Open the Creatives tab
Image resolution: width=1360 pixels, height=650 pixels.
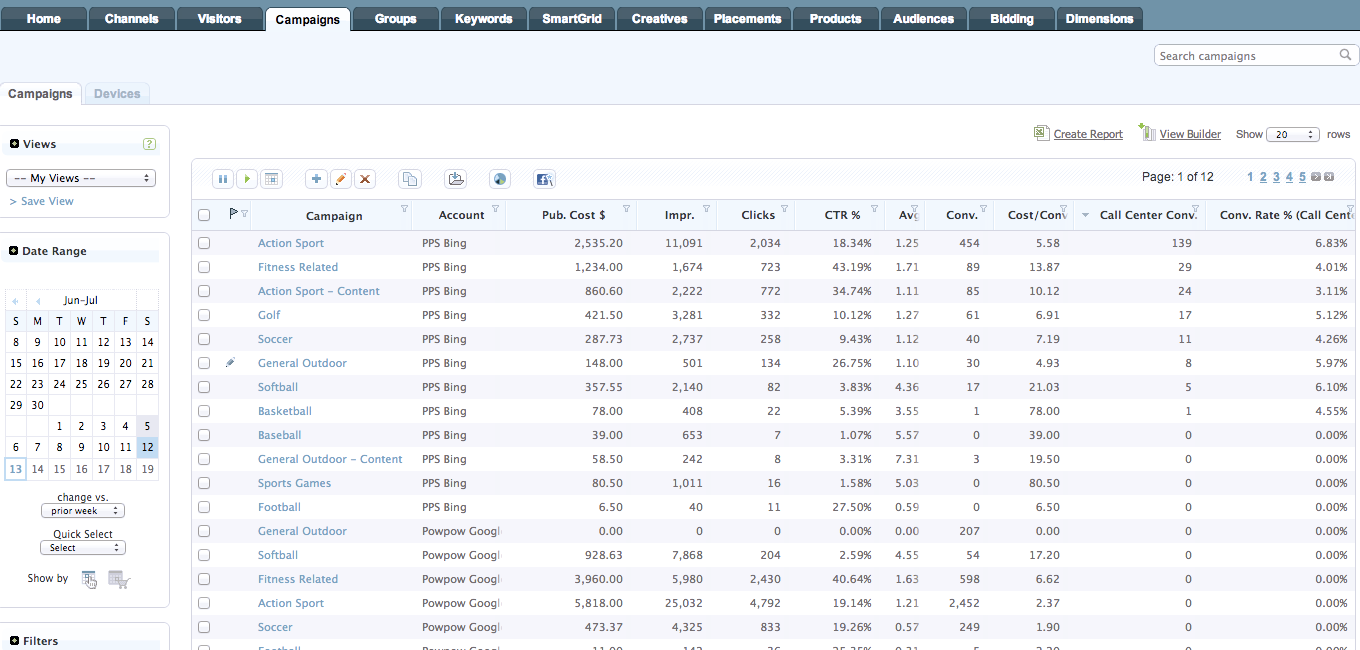[x=660, y=18]
